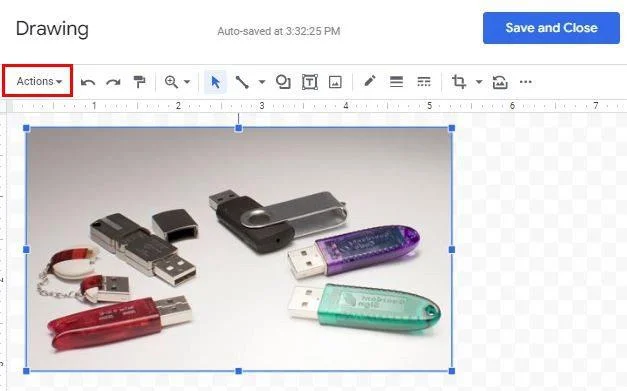Open the Border dash style icon
The height and width of the screenshot is (391, 627).
tap(423, 82)
